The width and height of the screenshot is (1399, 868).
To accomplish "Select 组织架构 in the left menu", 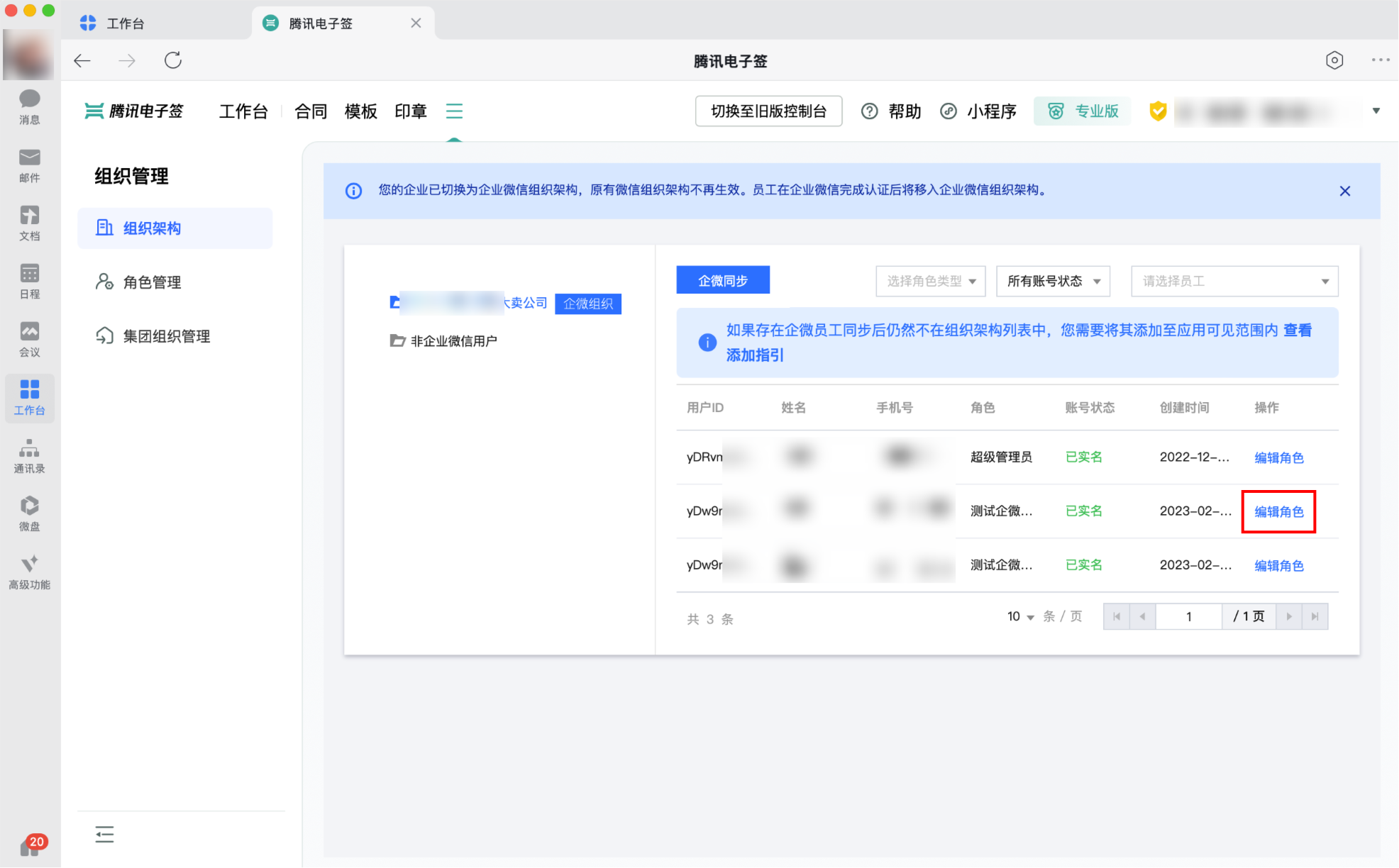I will (x=175, y=228).
